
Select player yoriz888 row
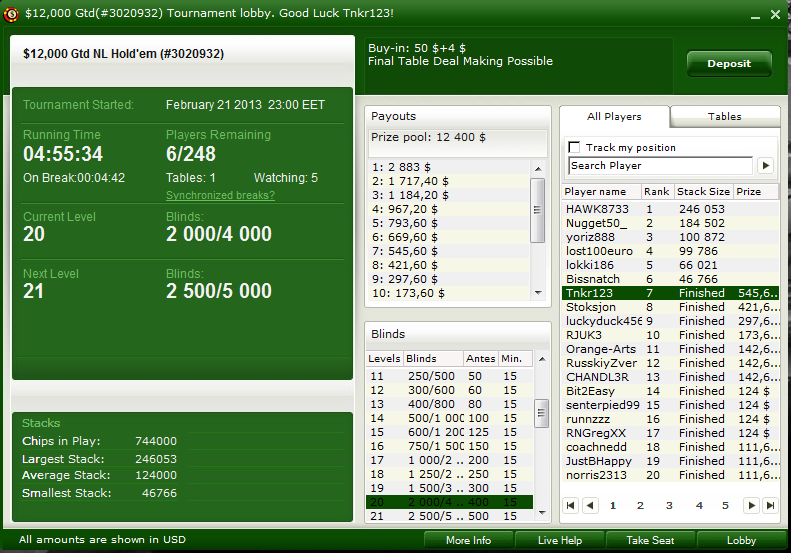tap(671, 237)
